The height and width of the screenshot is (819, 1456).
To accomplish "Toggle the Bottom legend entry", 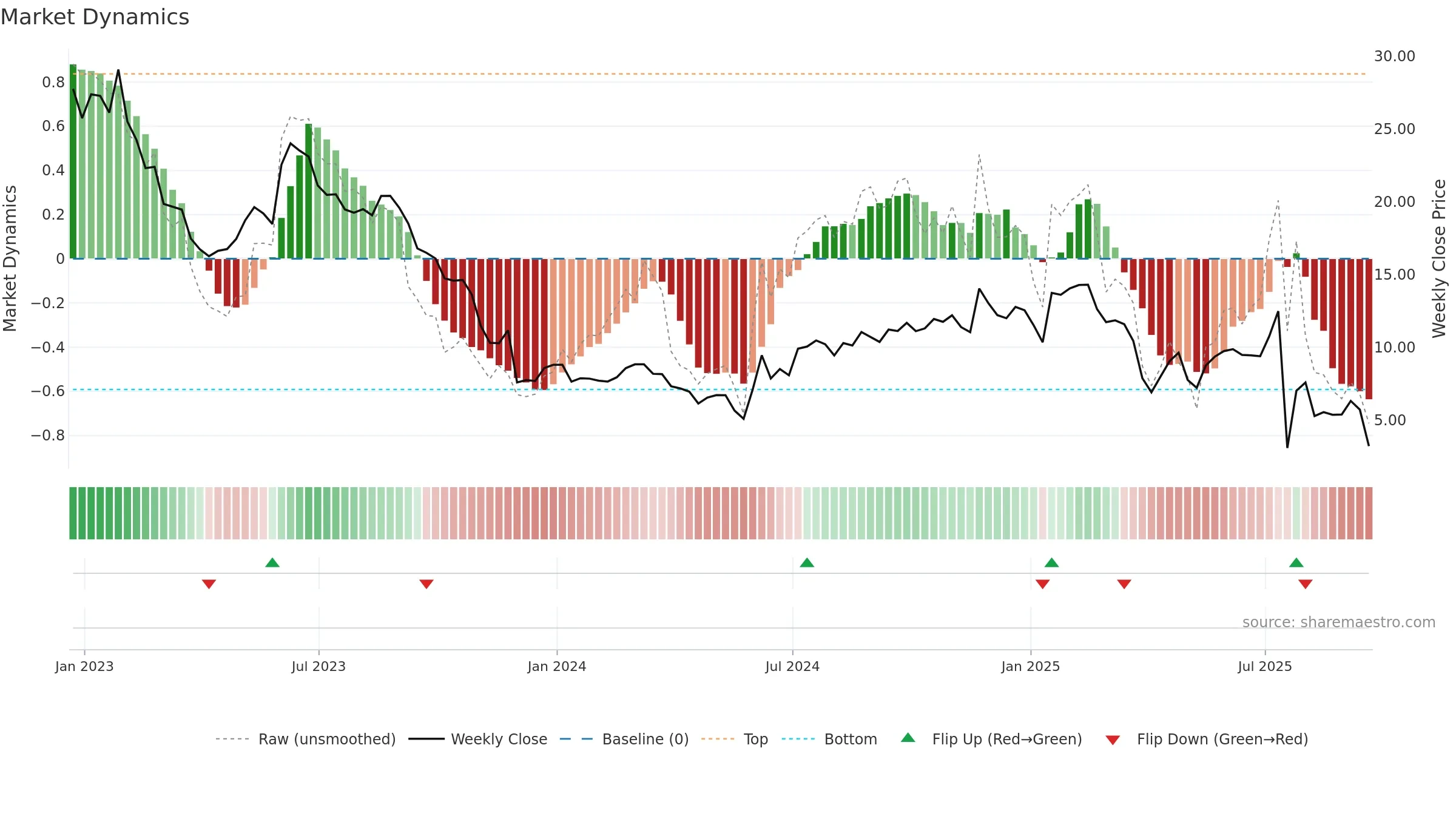I will coord(829,739).
